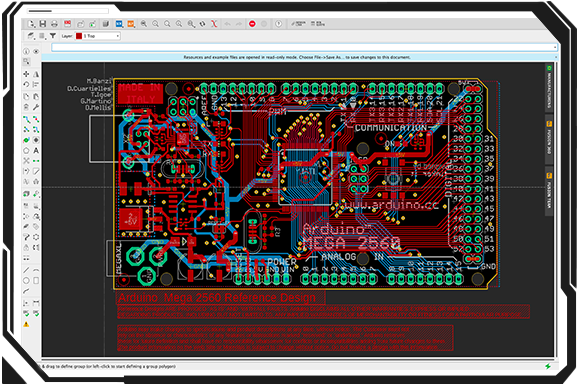Save the board with the floppy icon
The image size is (577, 385).
43,24
